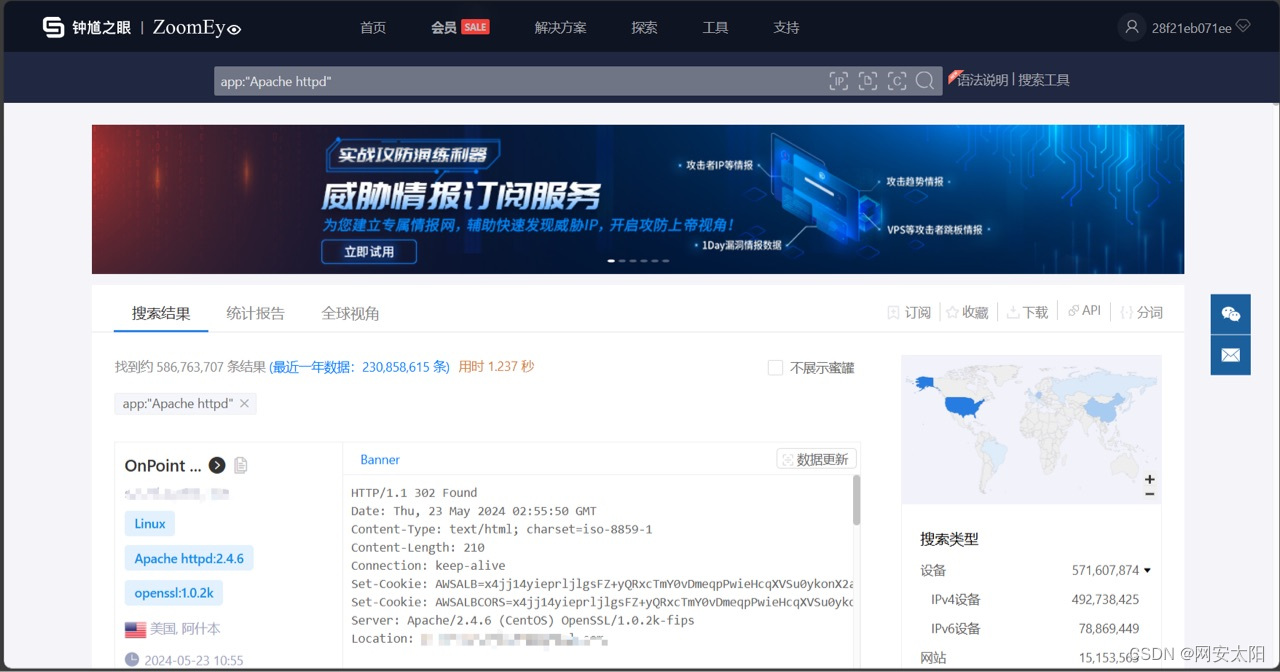Click the threat intelligence banner image
The height and width of the screenshot is (672, 1280).
(x=638, y=199)
